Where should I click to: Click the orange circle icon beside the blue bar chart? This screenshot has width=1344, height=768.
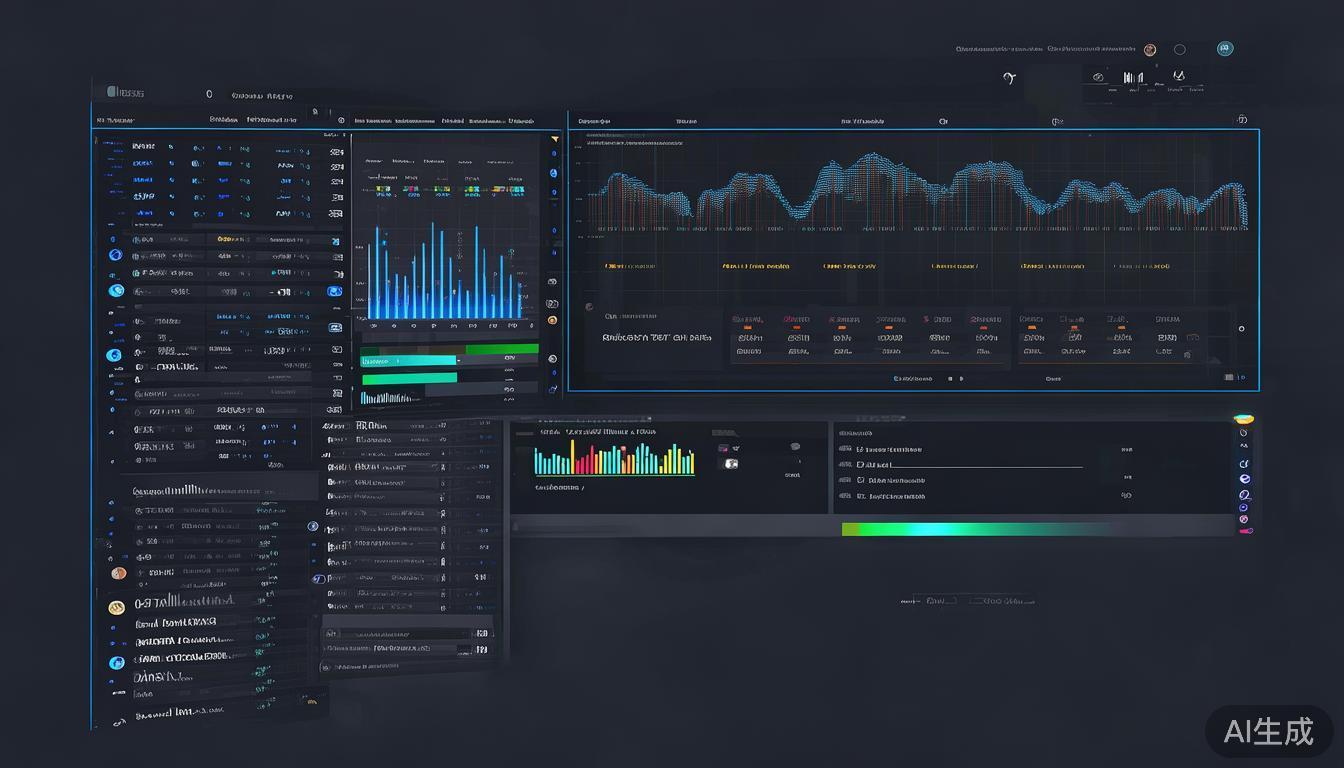tap(552, 320)
